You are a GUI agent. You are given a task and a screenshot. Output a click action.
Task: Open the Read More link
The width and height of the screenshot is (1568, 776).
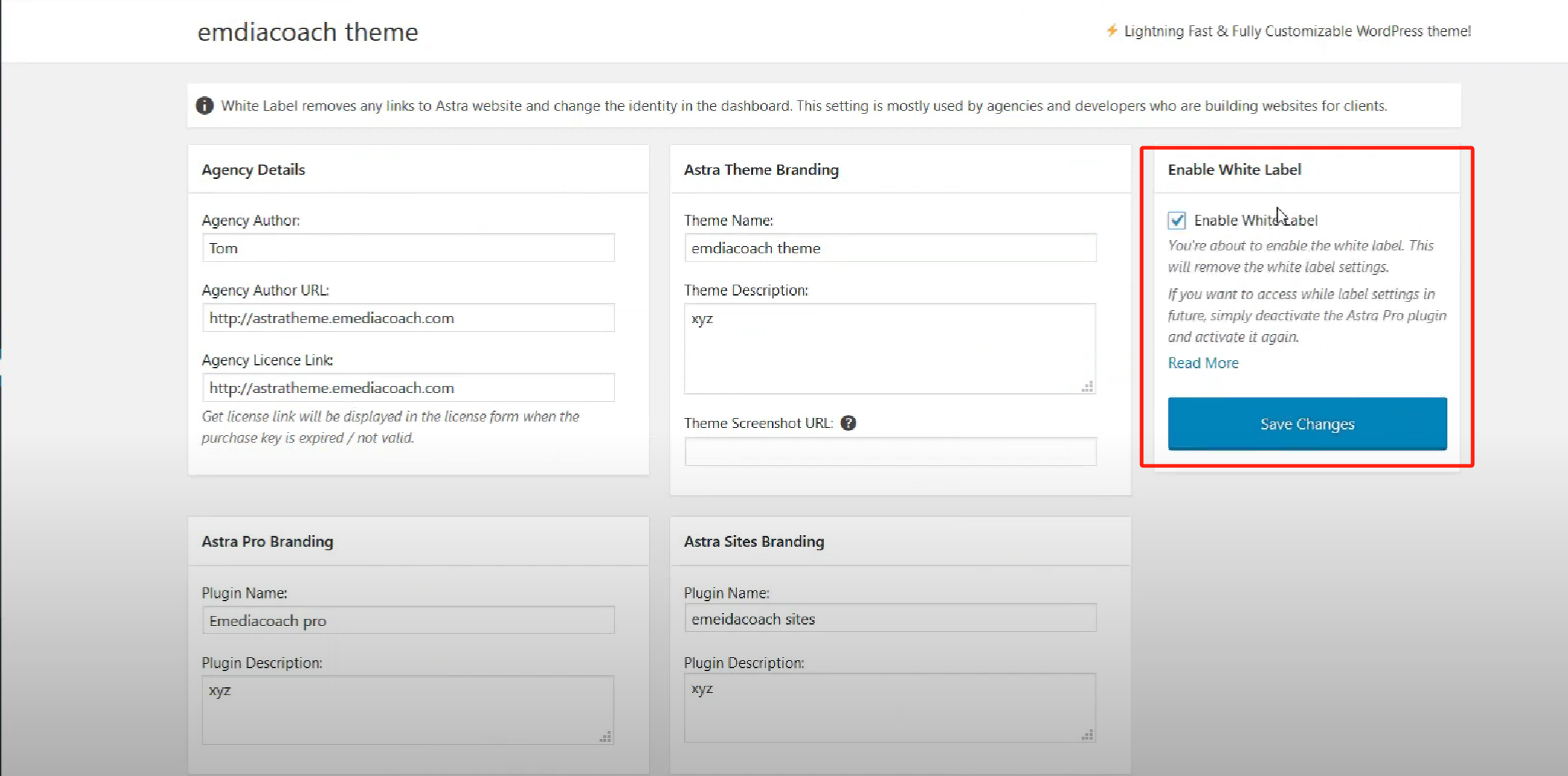pos(1203,363)
